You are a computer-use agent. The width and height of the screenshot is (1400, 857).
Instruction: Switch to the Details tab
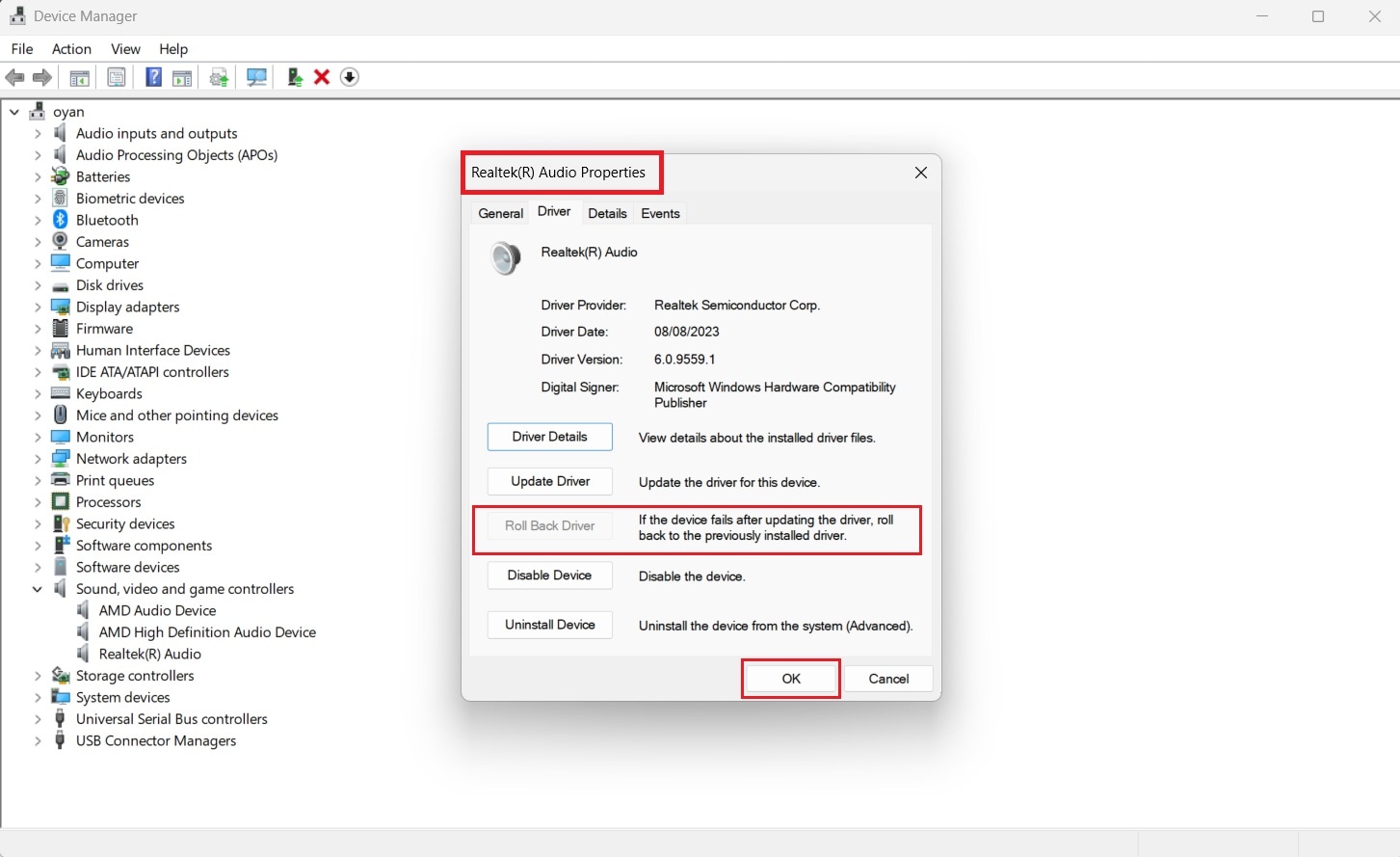pos(607,213)
